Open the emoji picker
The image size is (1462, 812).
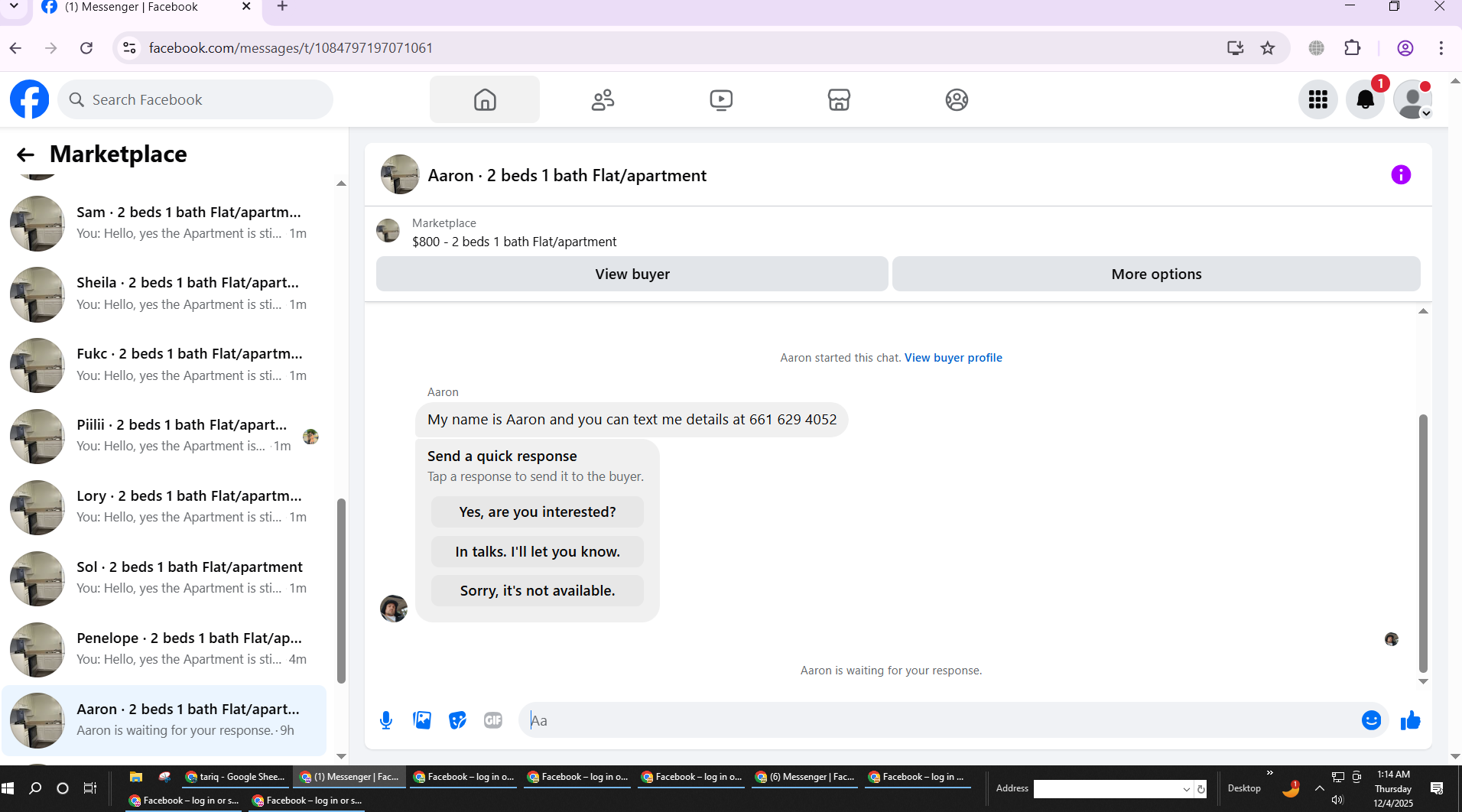(1372, 720)
